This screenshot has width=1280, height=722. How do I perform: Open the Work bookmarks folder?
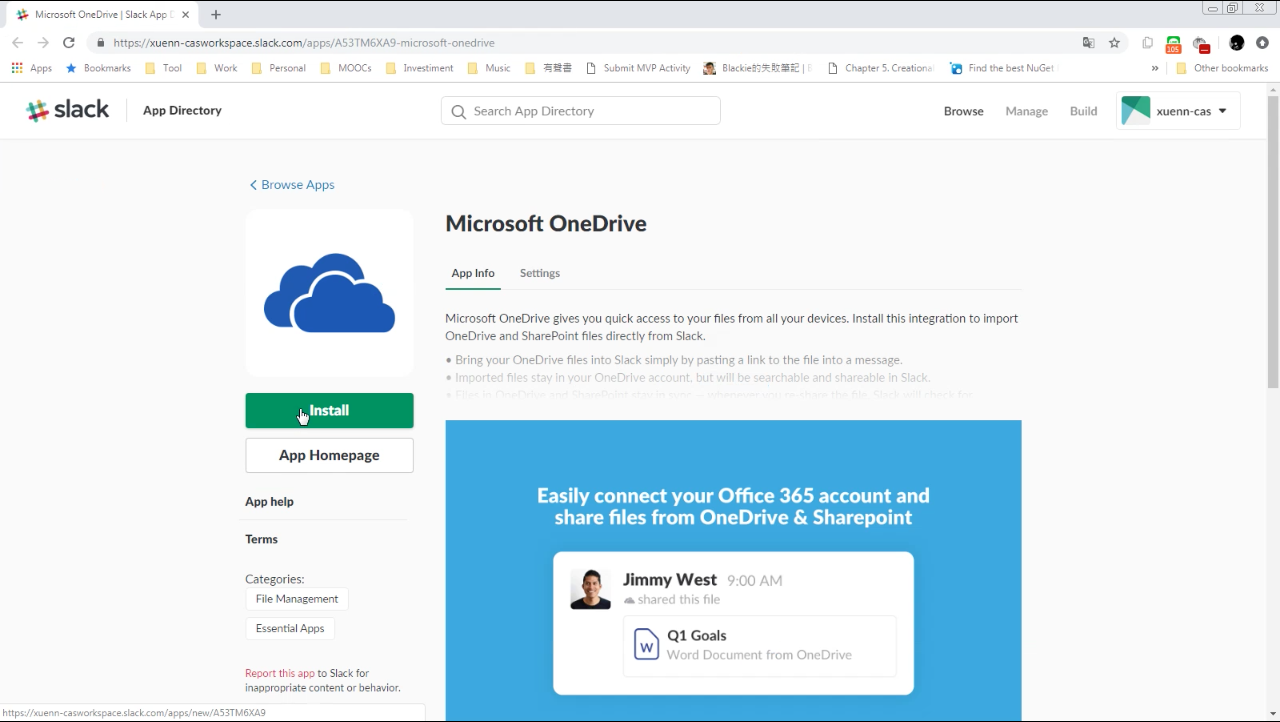tap(216, 68)
